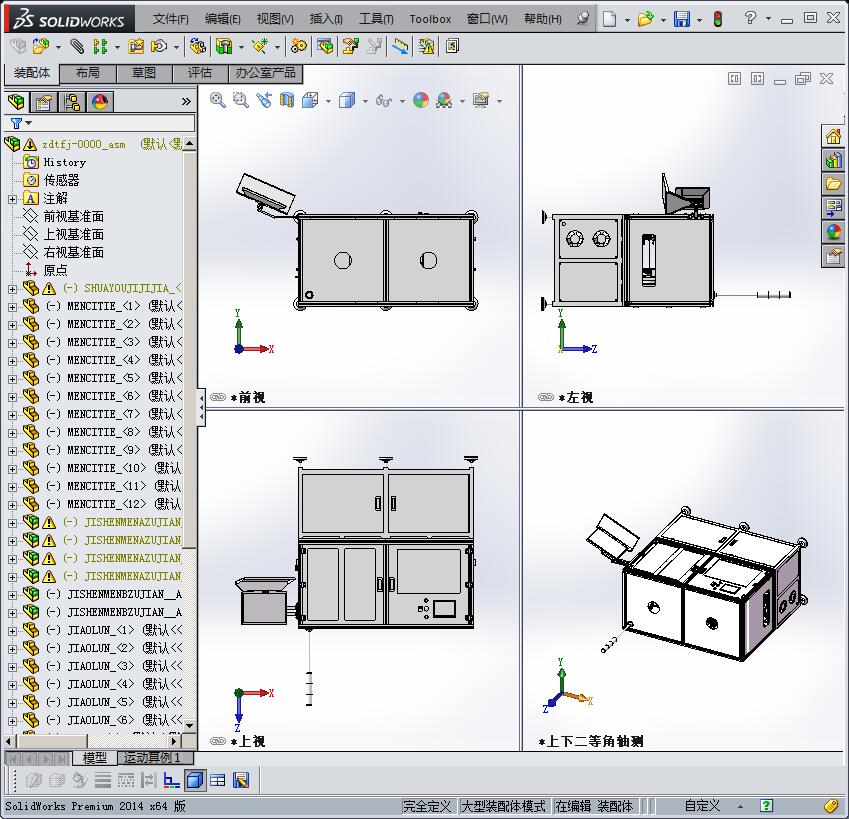849x819 pixels.
Task: Switch to the 评估 tab
Action: (x=200, y=73)
